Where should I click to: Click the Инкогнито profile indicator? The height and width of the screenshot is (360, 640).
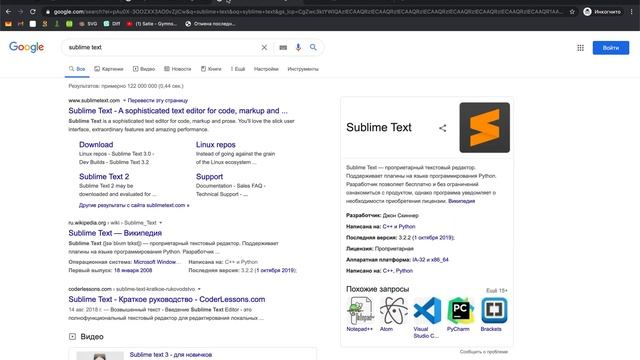(x=602, y=12)
